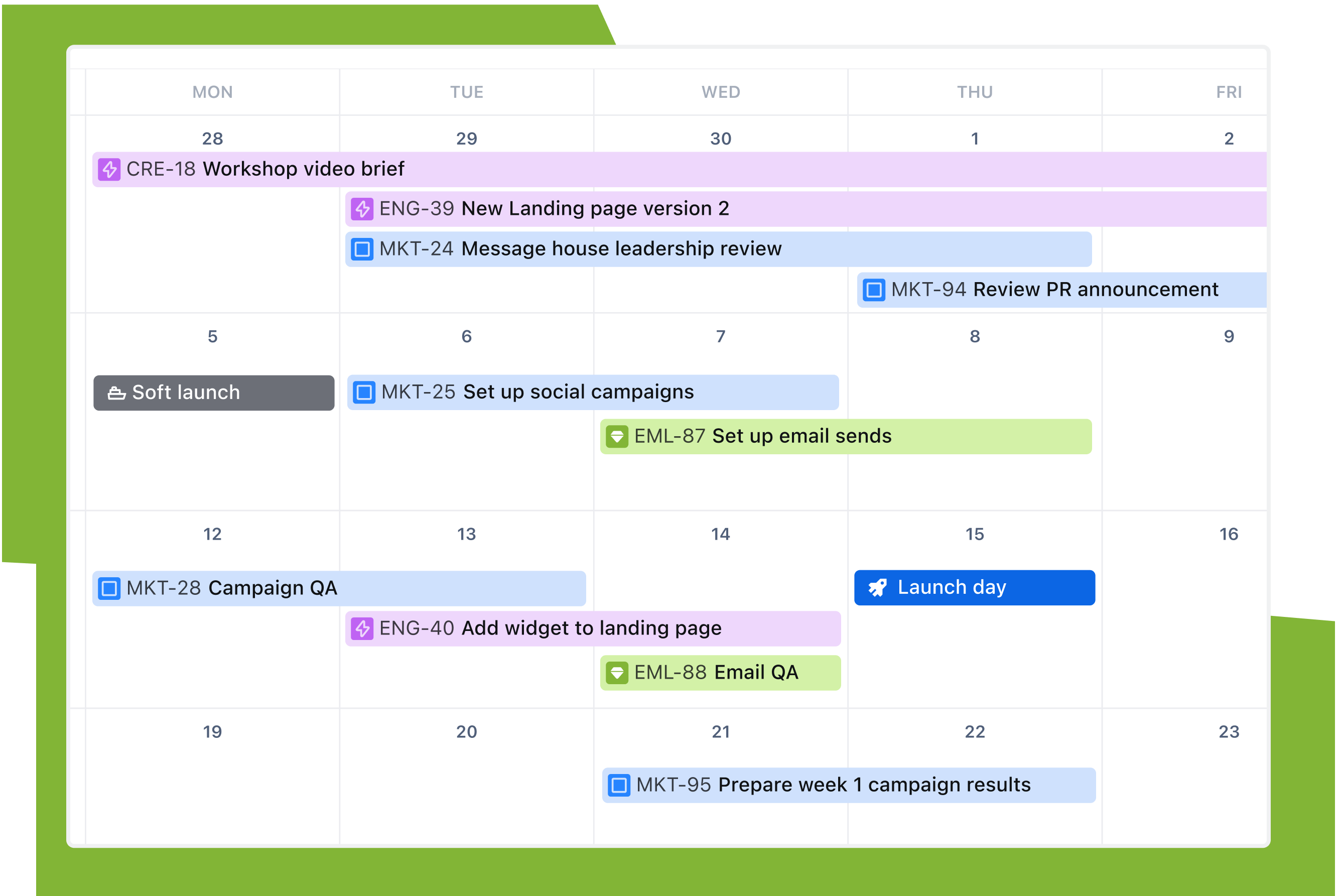This screenshot has height=896, width=1341.
Task: Click the checkbox icon on MKT-24
Action: tap(364, 249)
